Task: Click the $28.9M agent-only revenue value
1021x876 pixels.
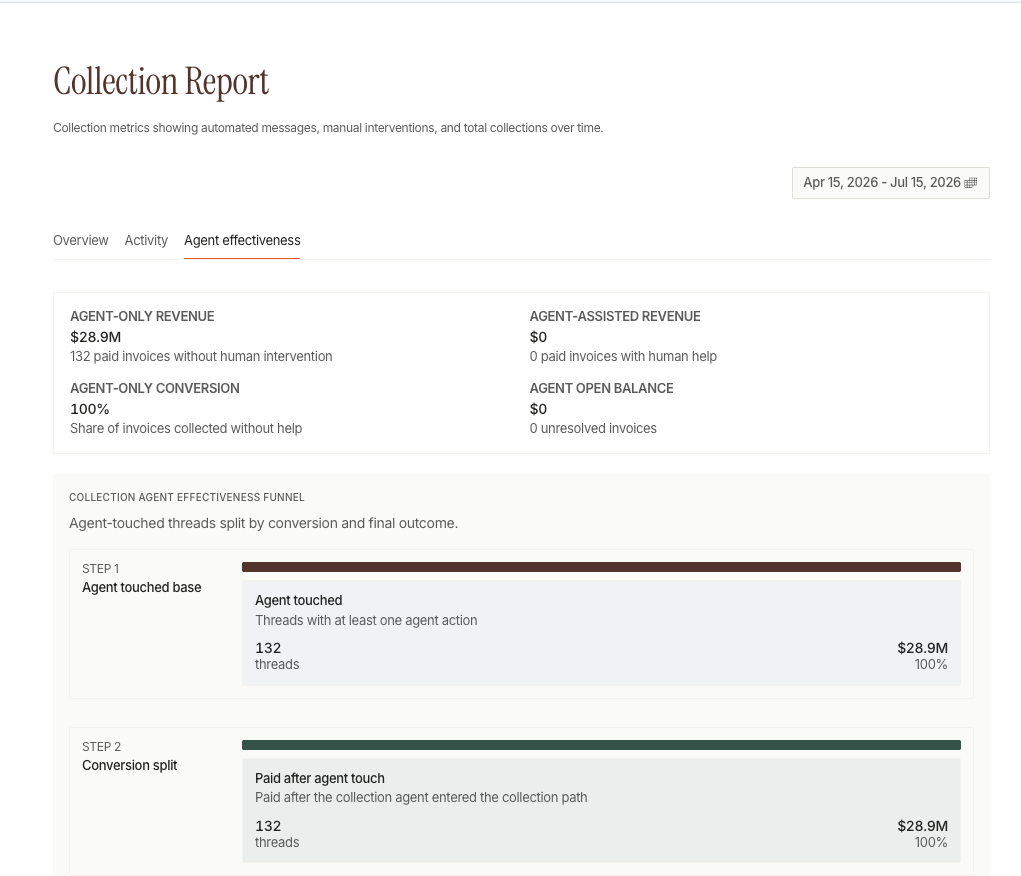Action: click(x=96, y=337)
